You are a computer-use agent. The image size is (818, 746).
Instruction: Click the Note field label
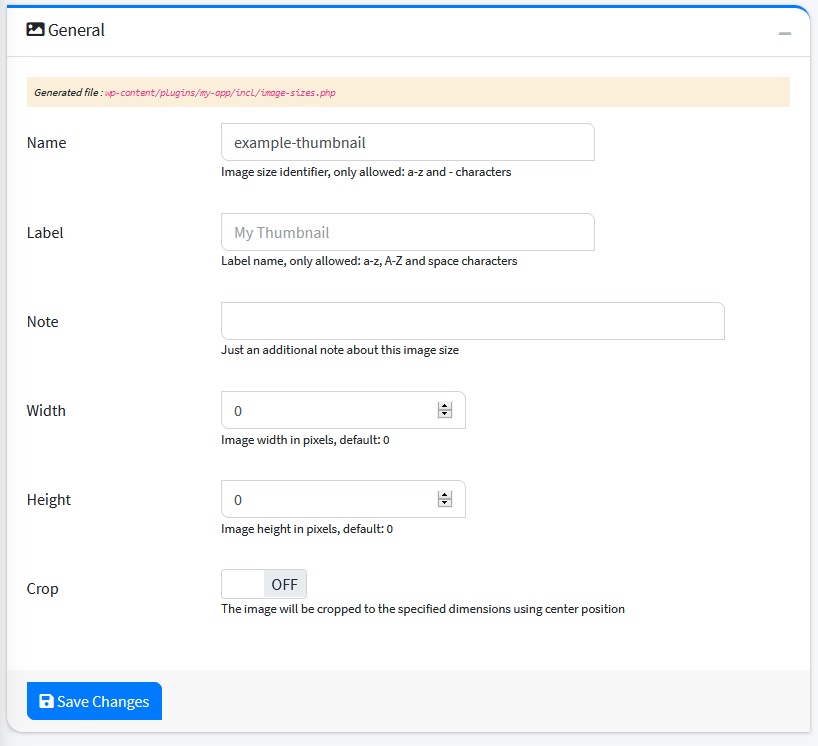click(x=43, y=322)
